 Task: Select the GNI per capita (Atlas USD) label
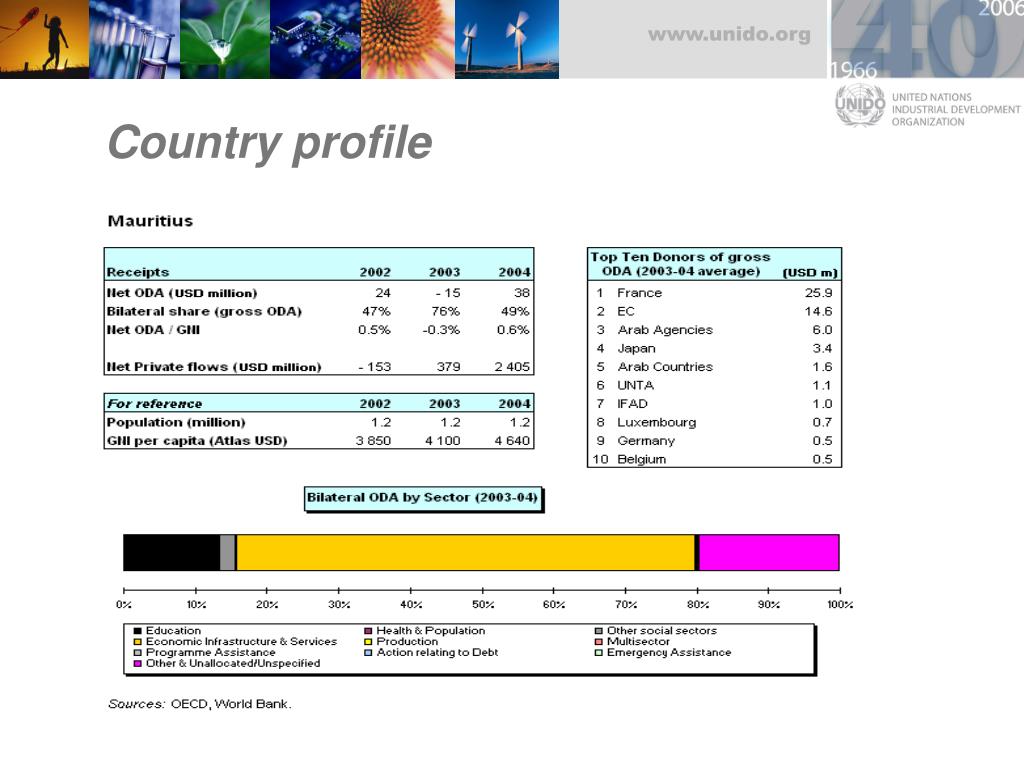point(197,441)
